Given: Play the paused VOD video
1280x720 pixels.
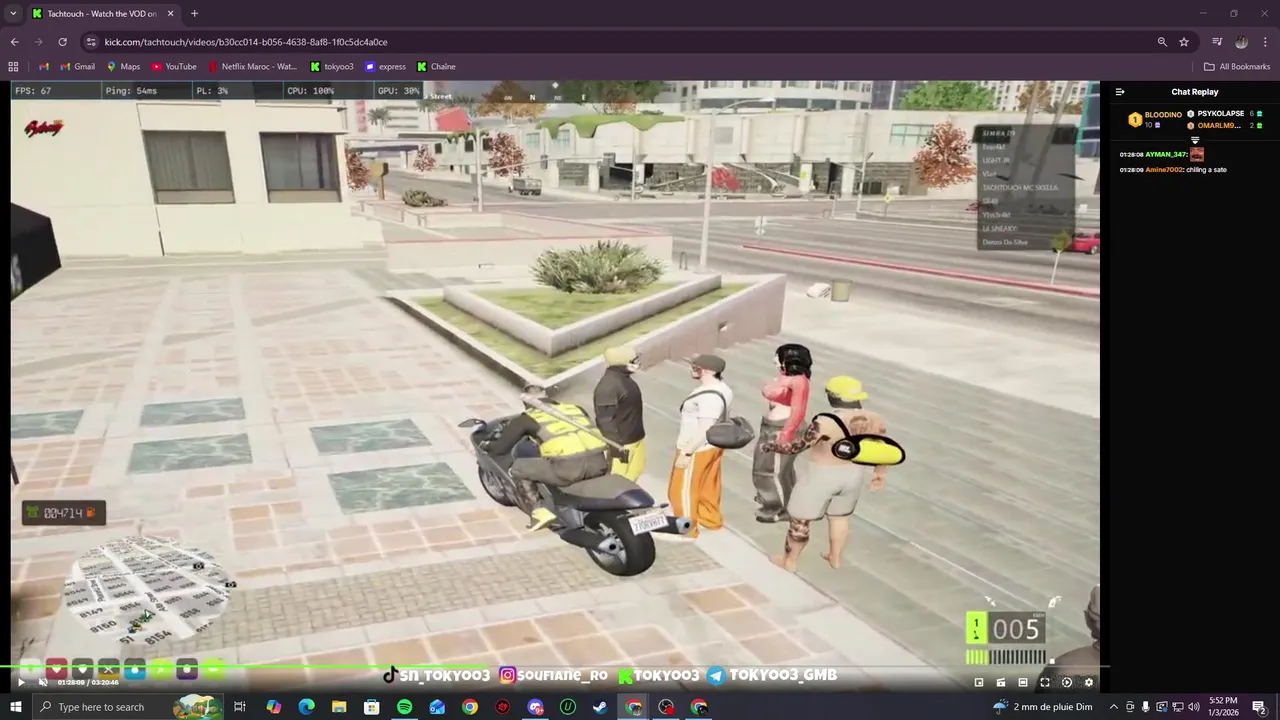Looking at the screenshot, I should (x=21, y=682).
